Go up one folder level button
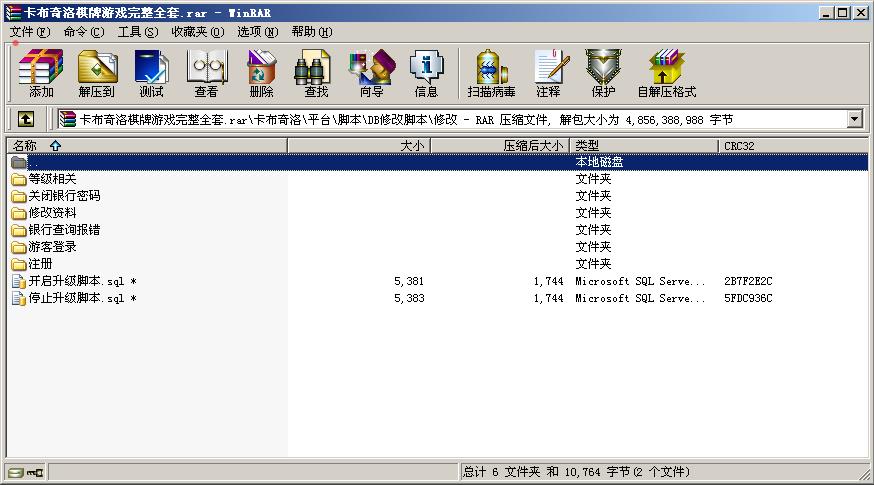 click(26, 119)
